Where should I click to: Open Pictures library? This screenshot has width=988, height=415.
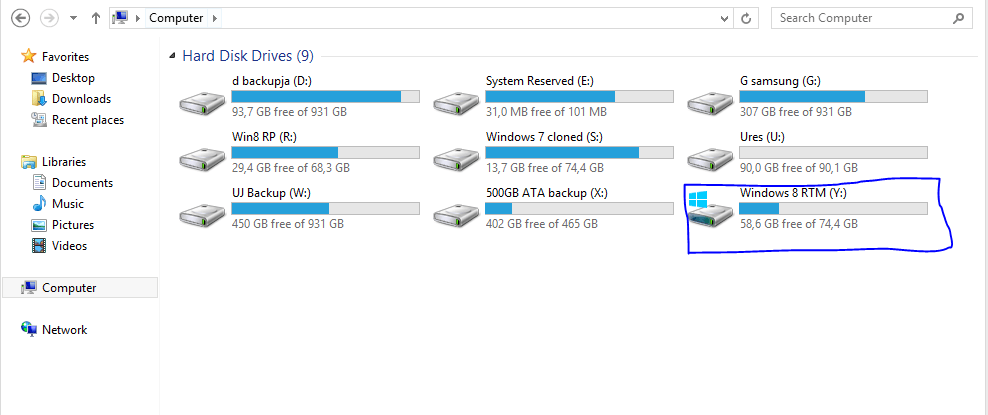click(x=72, y=225)
